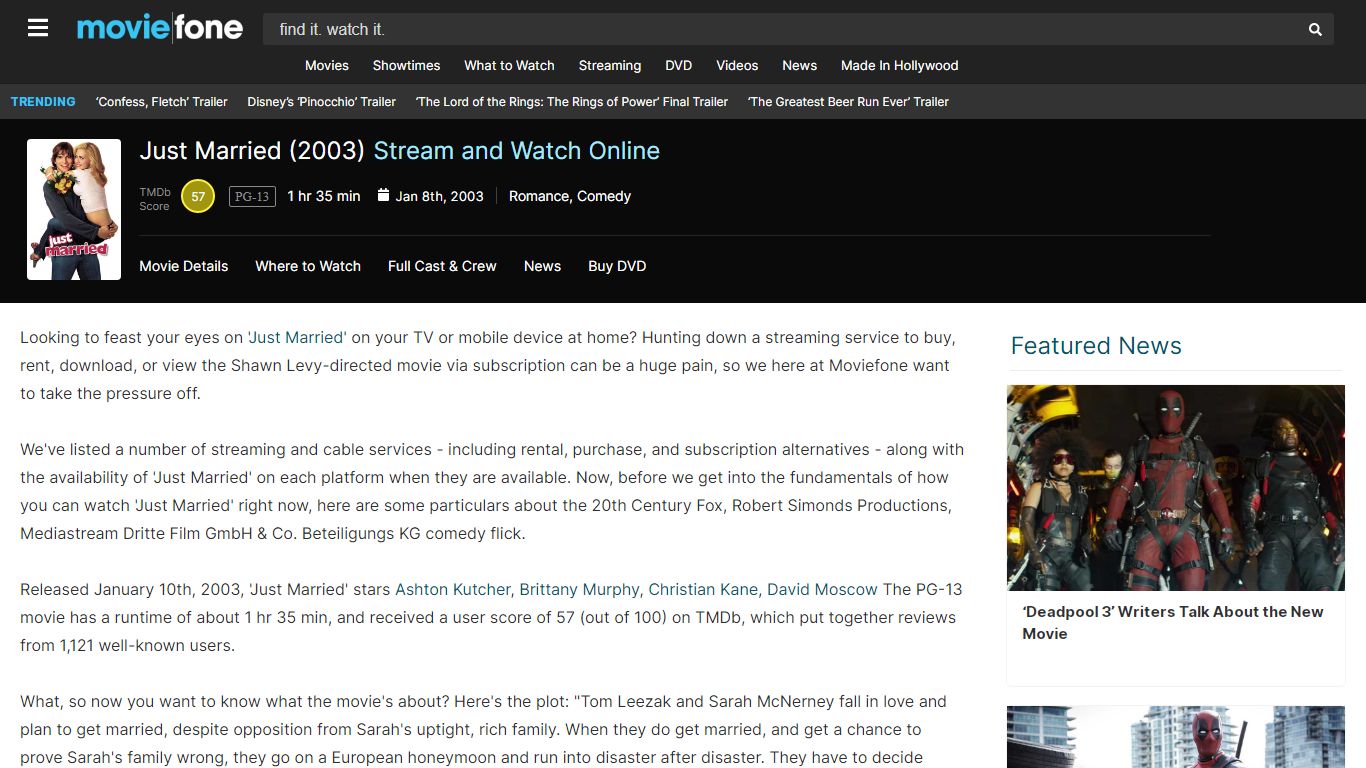
Task: Click the calendar icon beside release date
Action: pos(383,195)
